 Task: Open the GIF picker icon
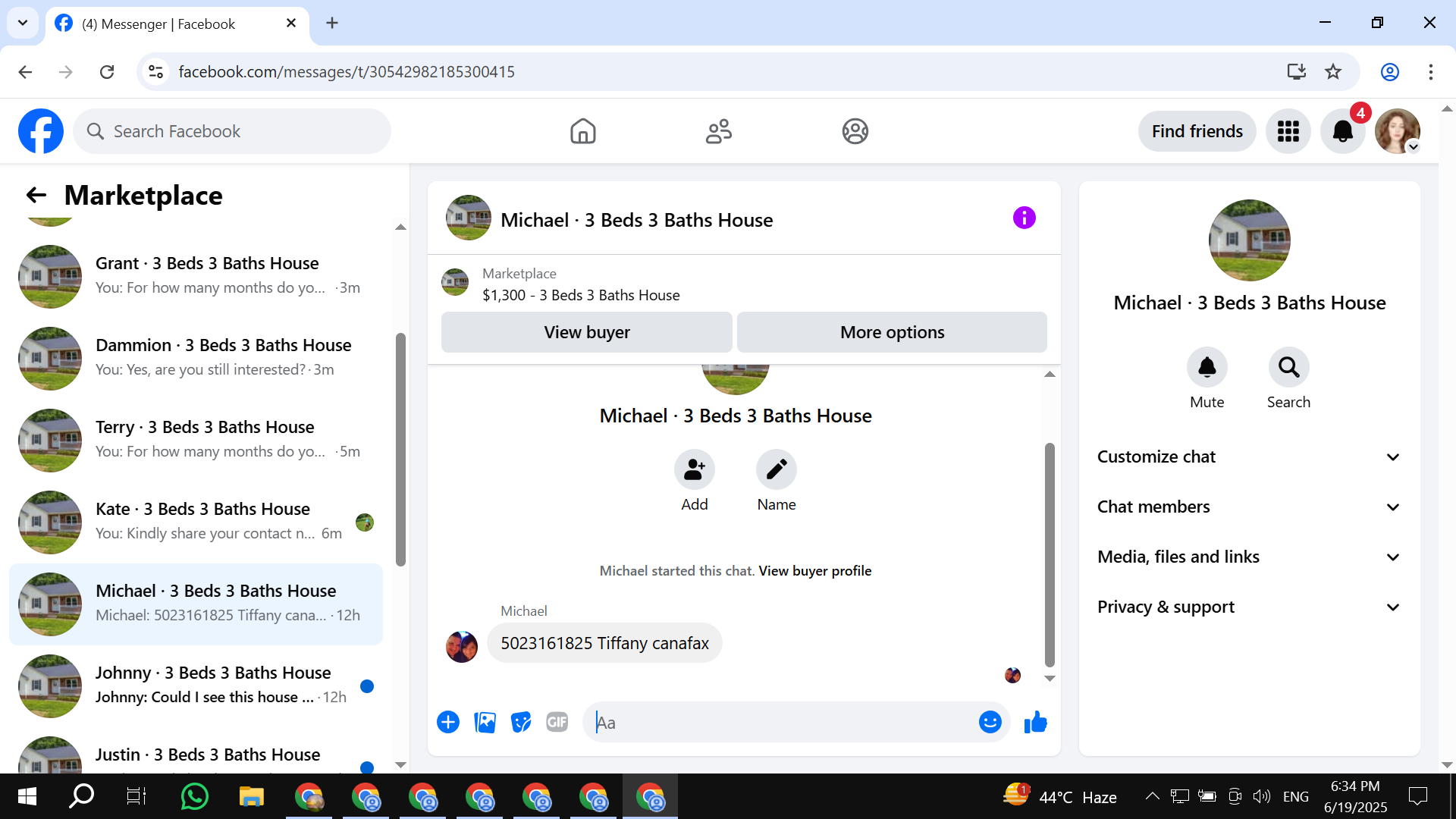pos(557,722)
